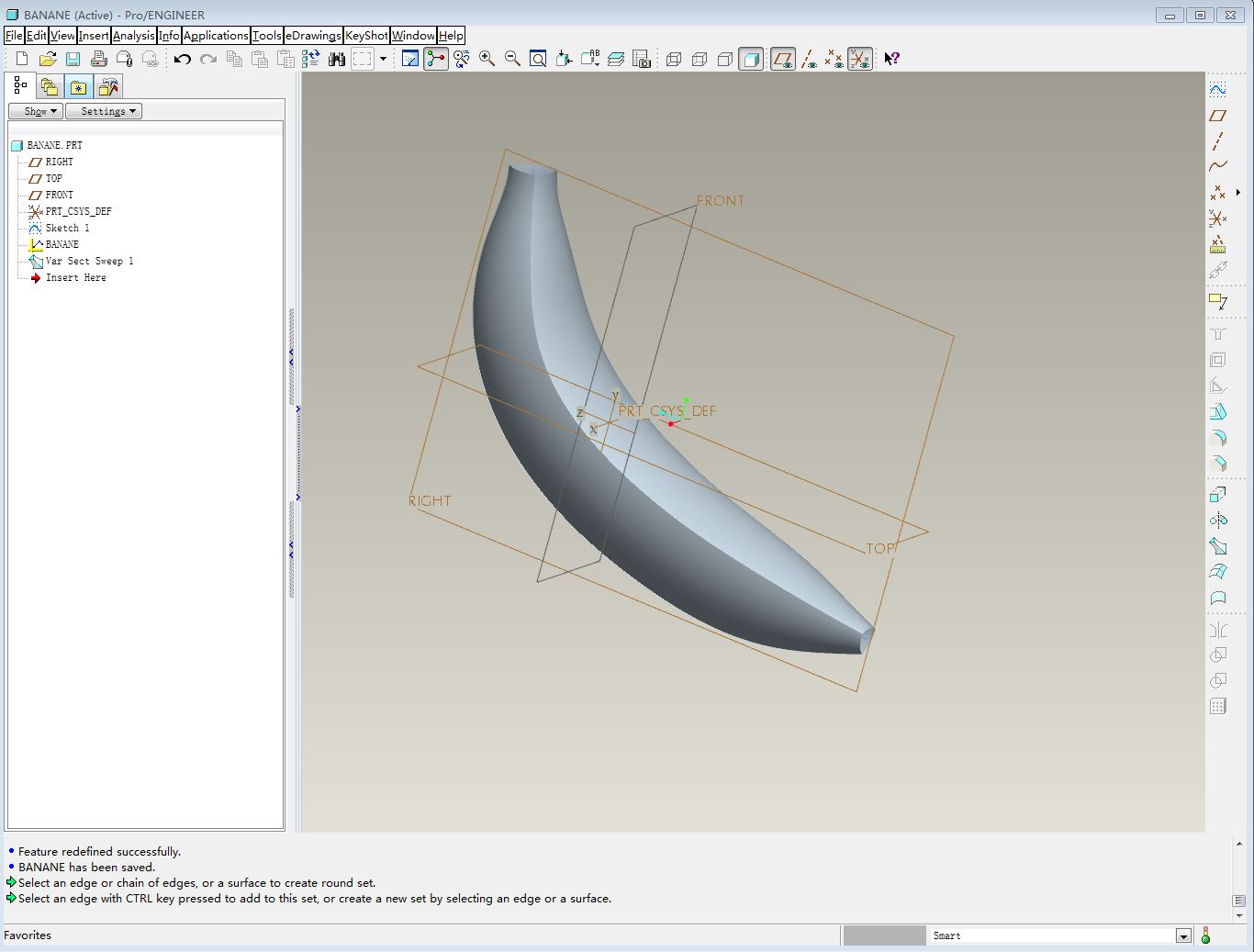Save the model with the floppy disk icon

(73, 59)
